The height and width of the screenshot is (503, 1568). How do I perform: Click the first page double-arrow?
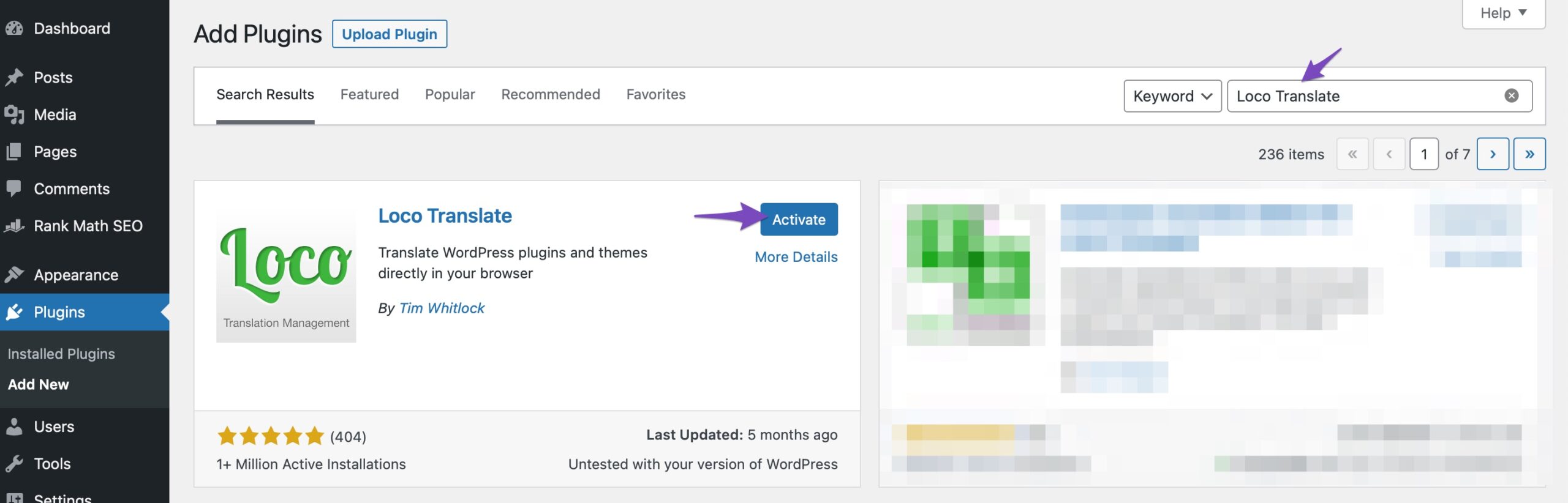click(1352, 154)
